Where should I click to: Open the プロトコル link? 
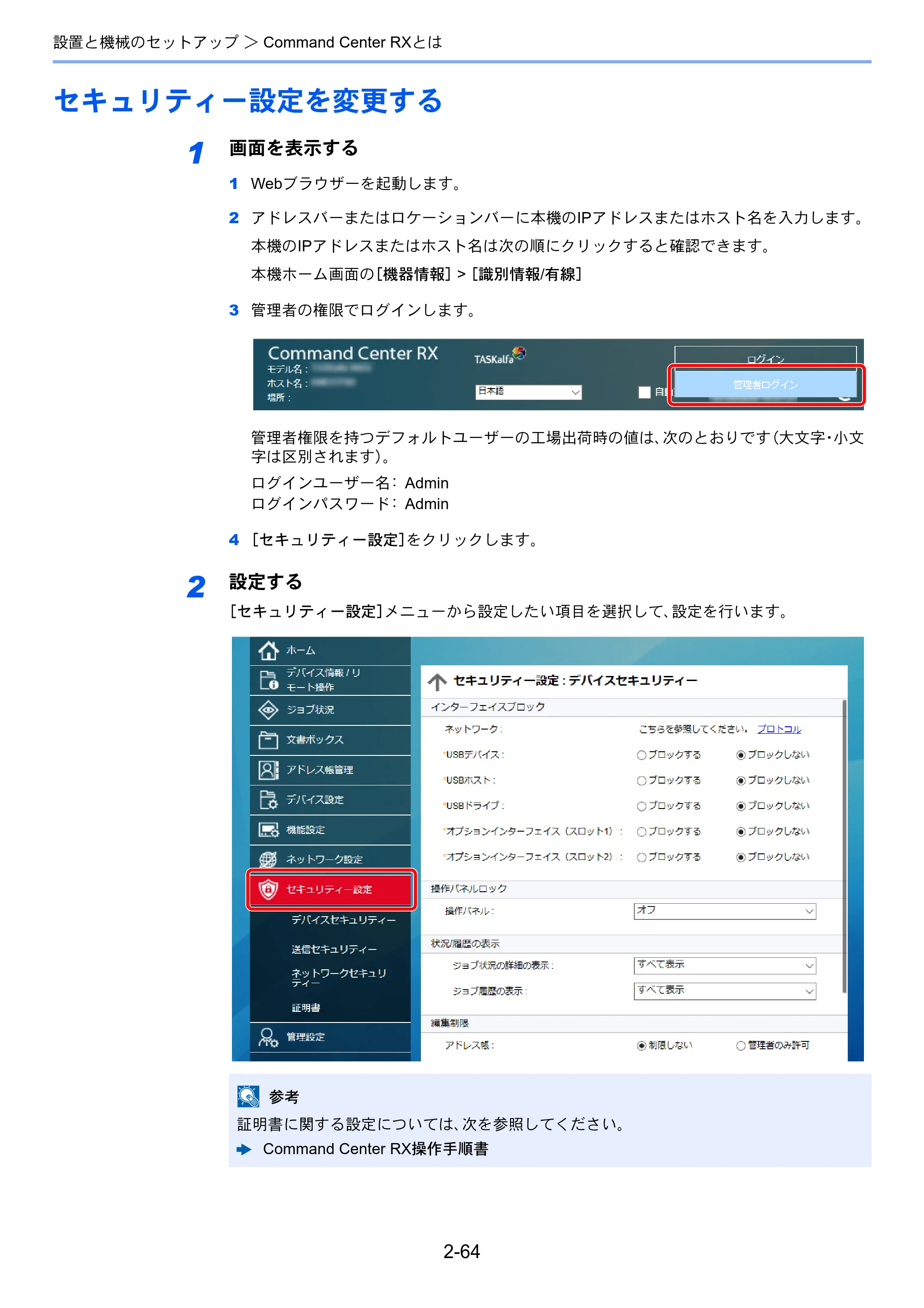tap(779, 729)
